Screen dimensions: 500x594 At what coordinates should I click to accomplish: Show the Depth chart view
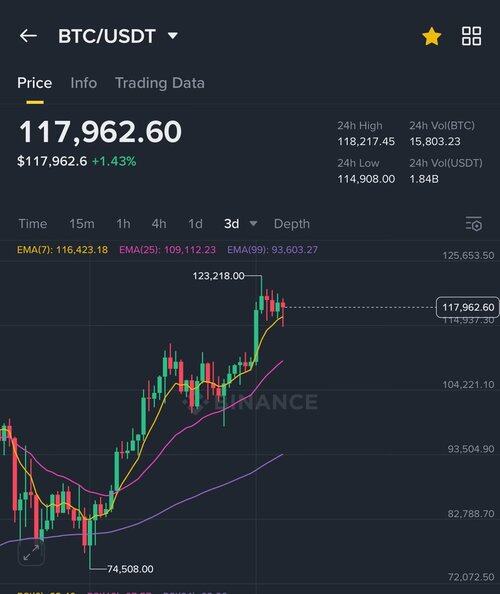[x=292, y=224]
